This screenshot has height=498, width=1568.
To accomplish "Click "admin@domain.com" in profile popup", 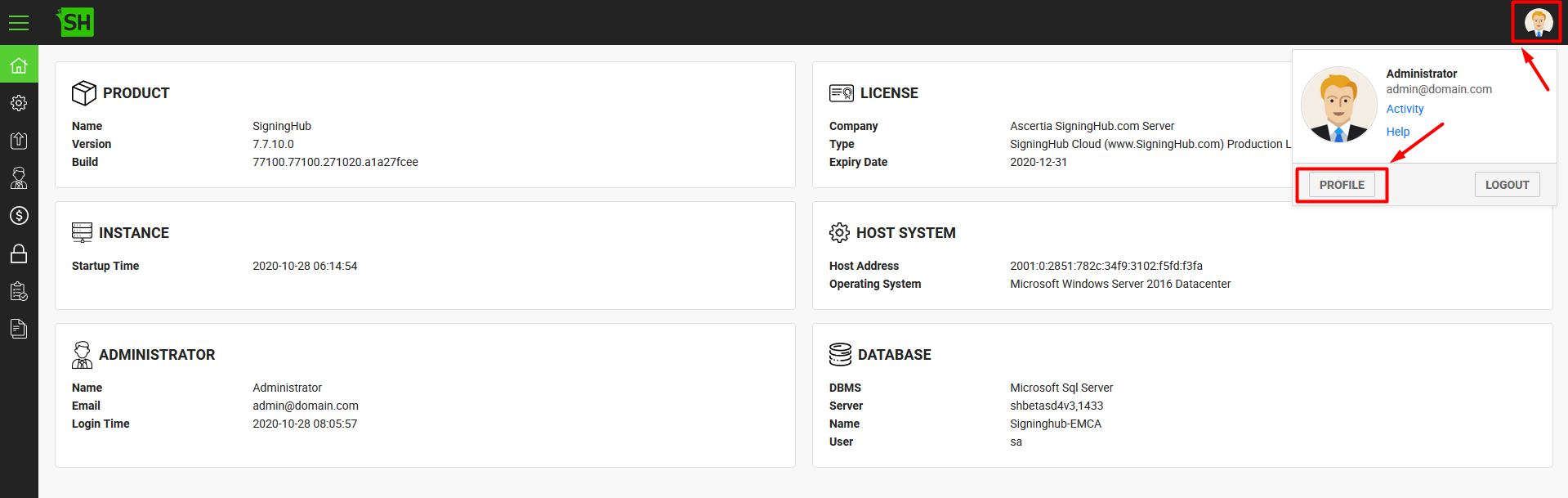I will (1439, 89).
